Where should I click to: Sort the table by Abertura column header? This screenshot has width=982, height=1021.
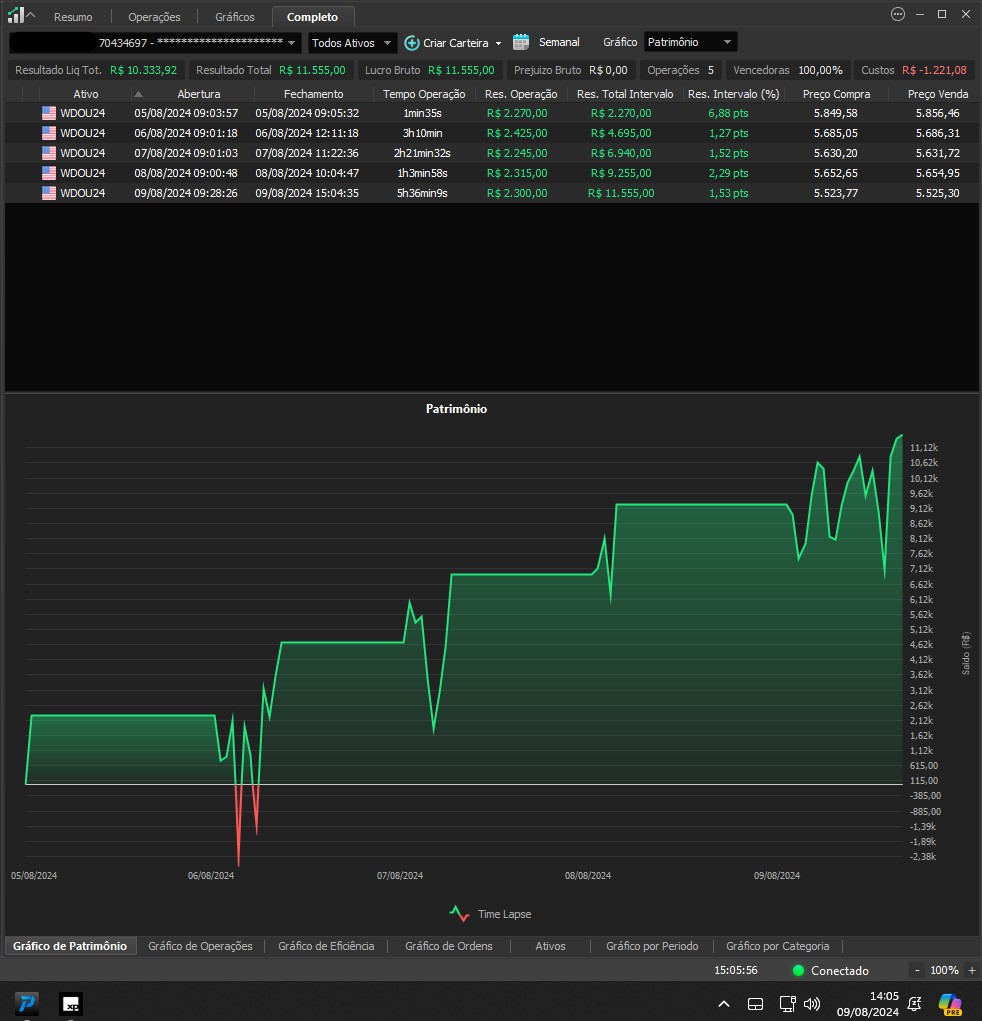point(198,94)
